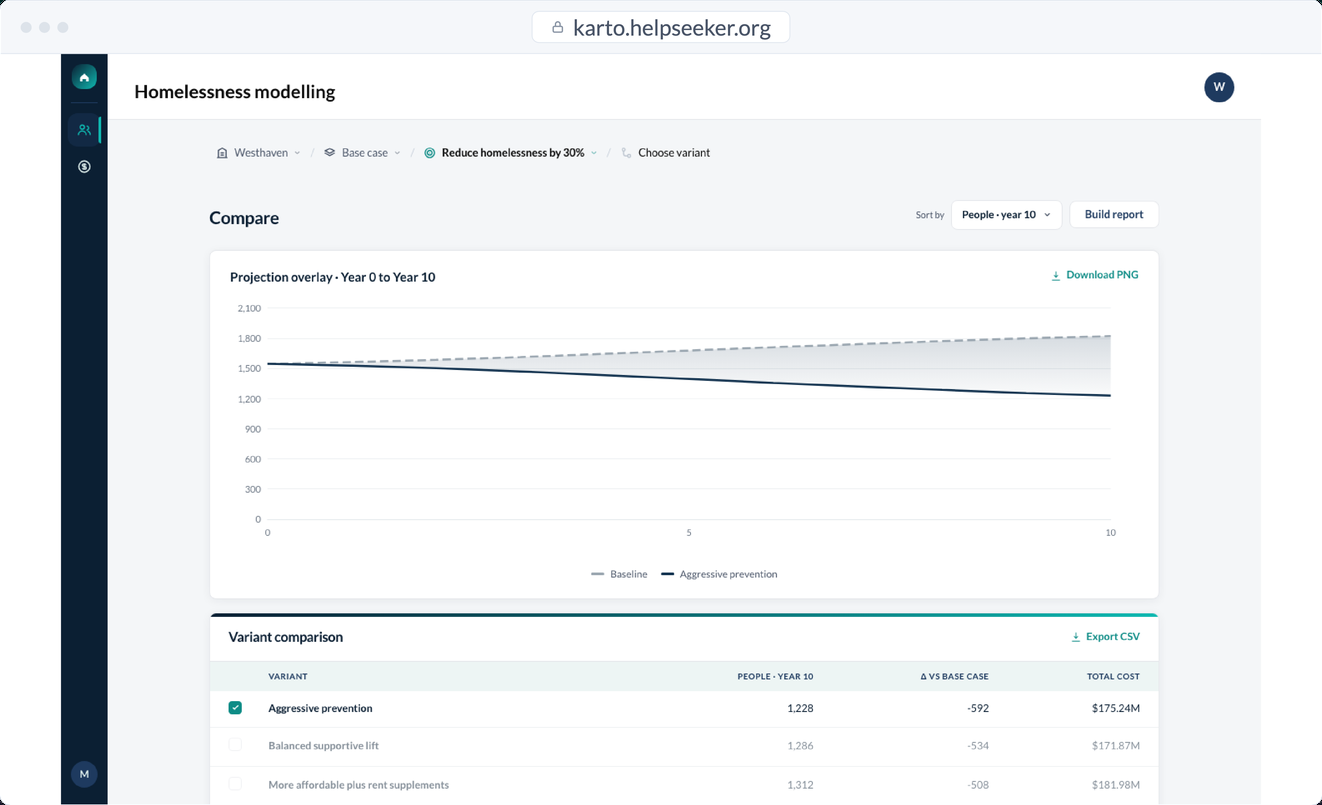
Task: Open Reduce homelessness by 30% breadcrumb
Action: (x=510, y=153)
